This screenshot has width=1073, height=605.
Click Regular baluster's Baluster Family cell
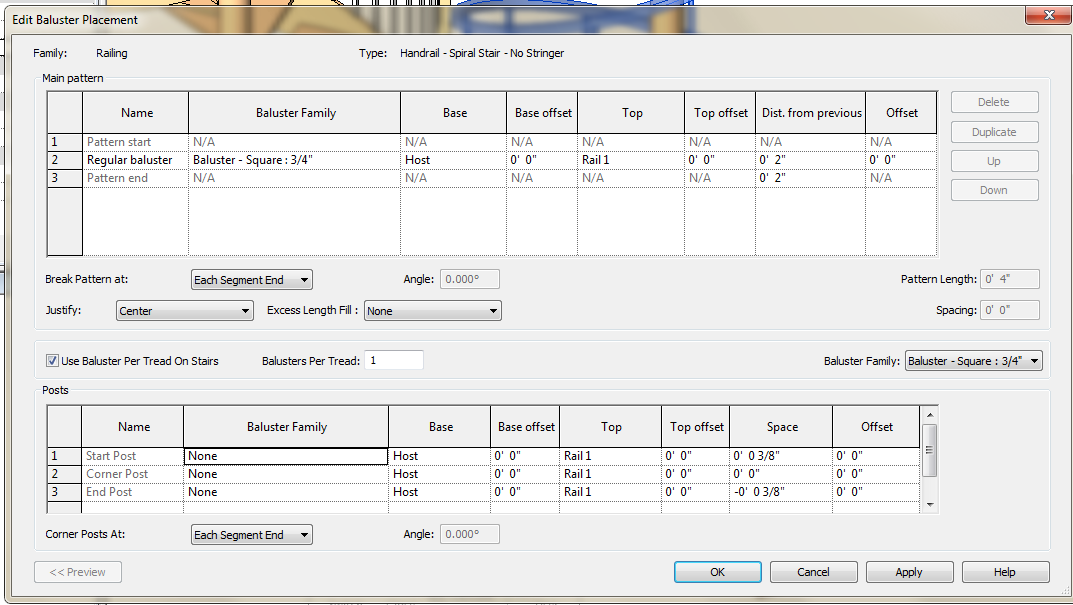(294, 160)
